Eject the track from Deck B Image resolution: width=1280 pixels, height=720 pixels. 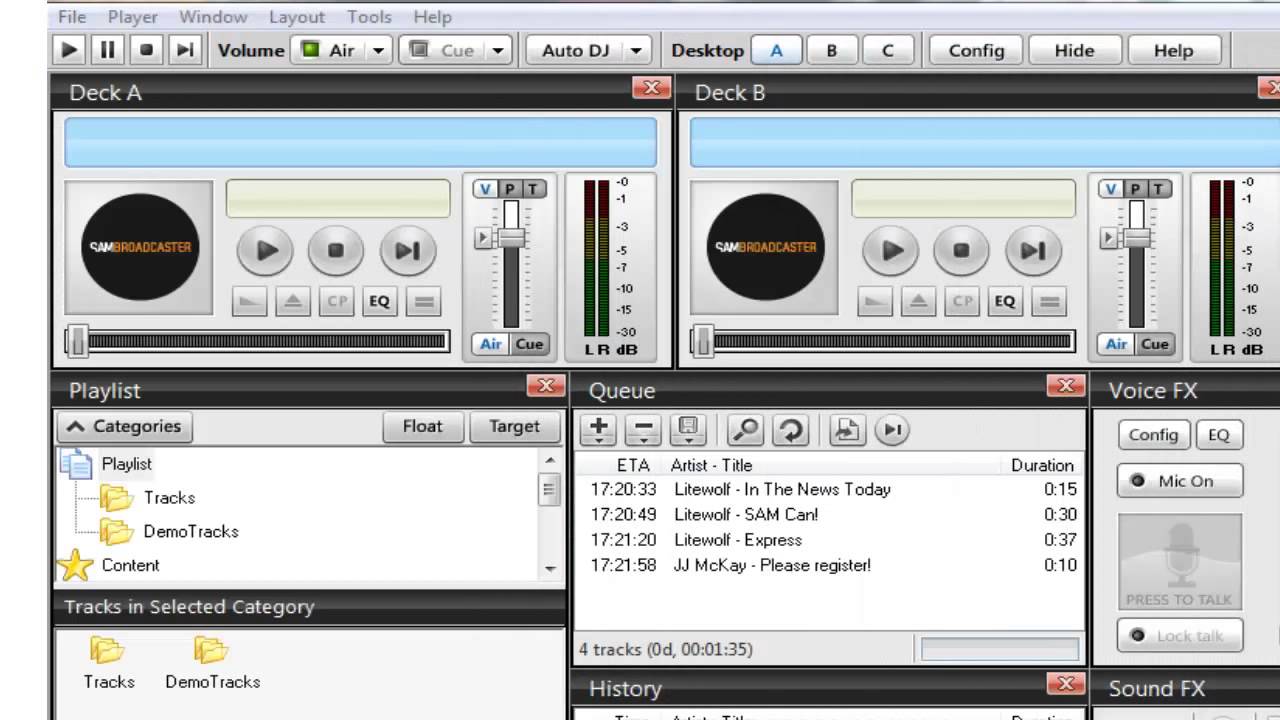(919, 301)
